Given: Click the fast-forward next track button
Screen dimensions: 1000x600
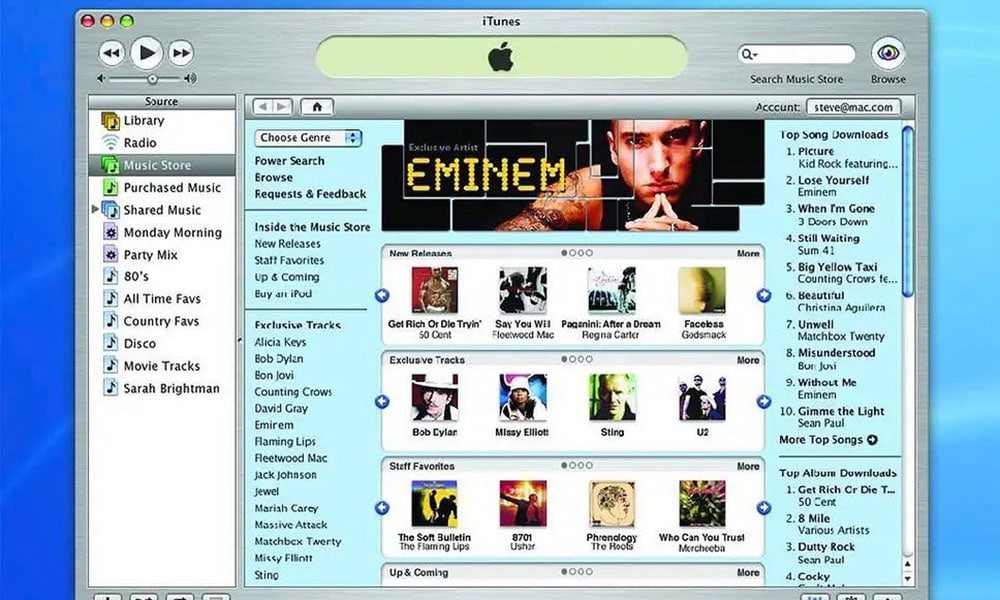Looking at the screenshot, I should coord(180,53).
